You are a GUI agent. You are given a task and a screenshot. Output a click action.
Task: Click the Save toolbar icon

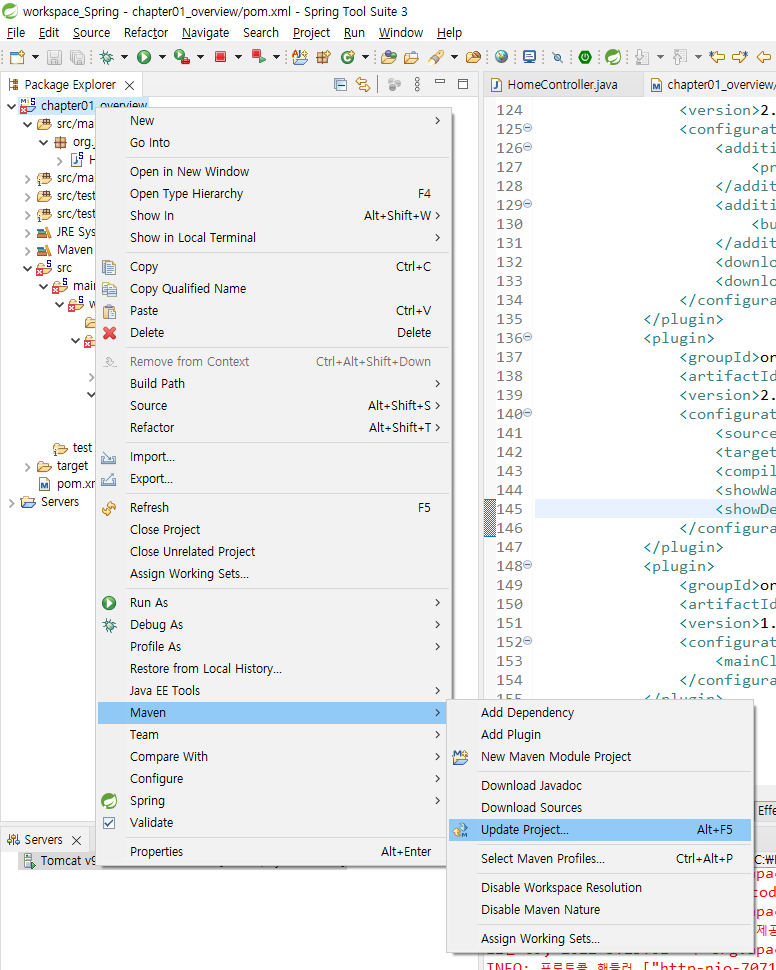54,57
